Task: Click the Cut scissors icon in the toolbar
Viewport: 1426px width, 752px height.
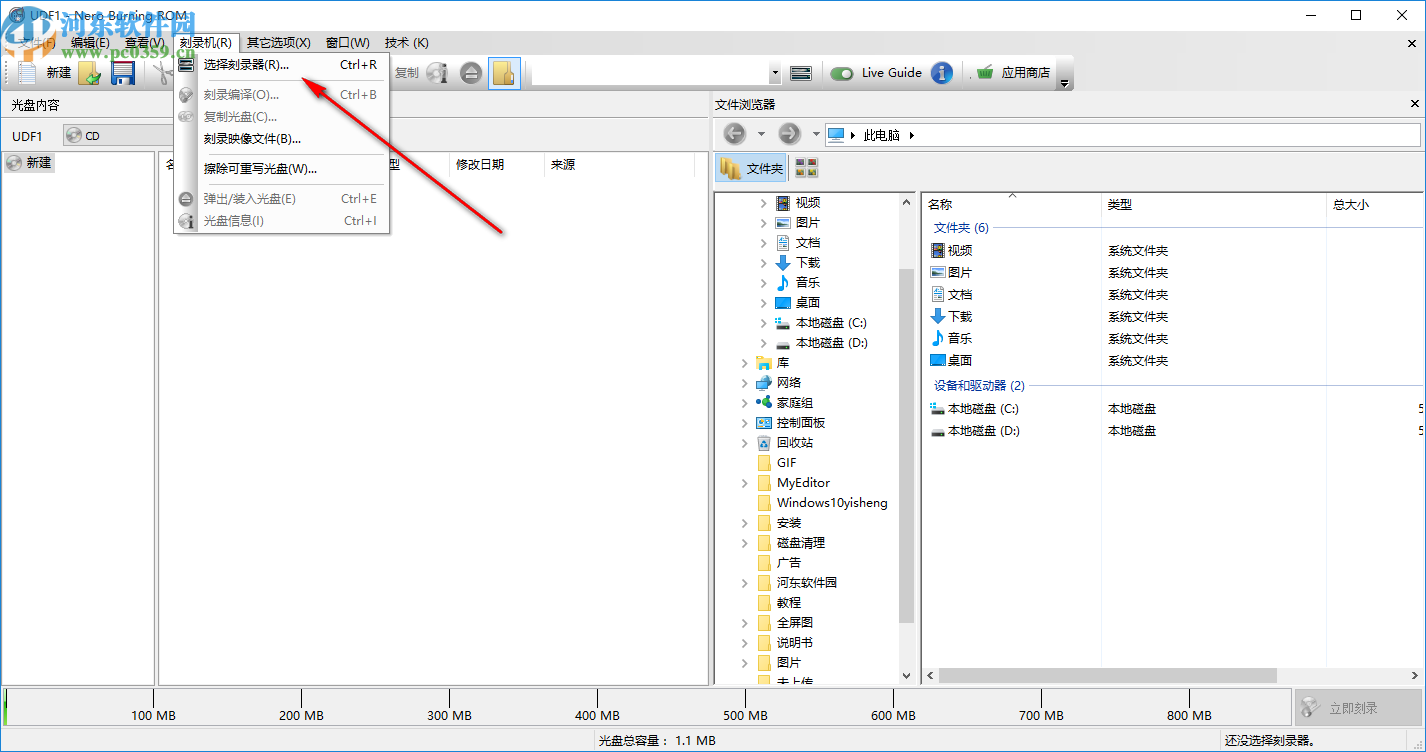Action: (162, 73)
